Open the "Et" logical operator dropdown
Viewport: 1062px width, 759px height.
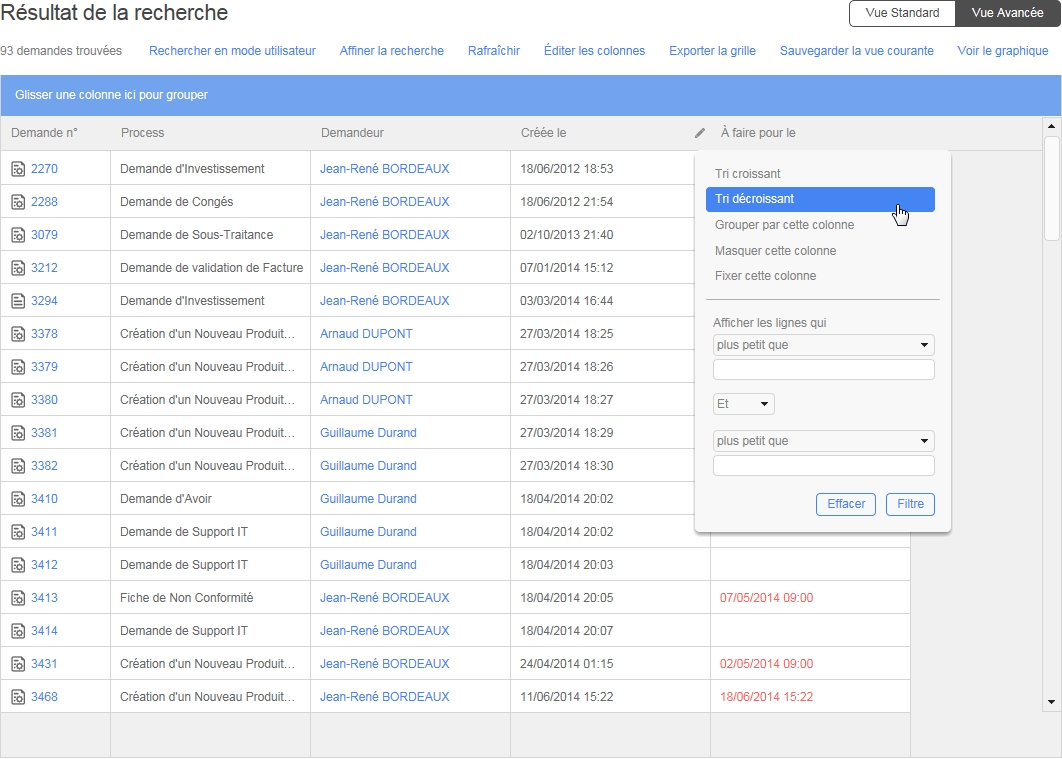[x=743, y=404]
